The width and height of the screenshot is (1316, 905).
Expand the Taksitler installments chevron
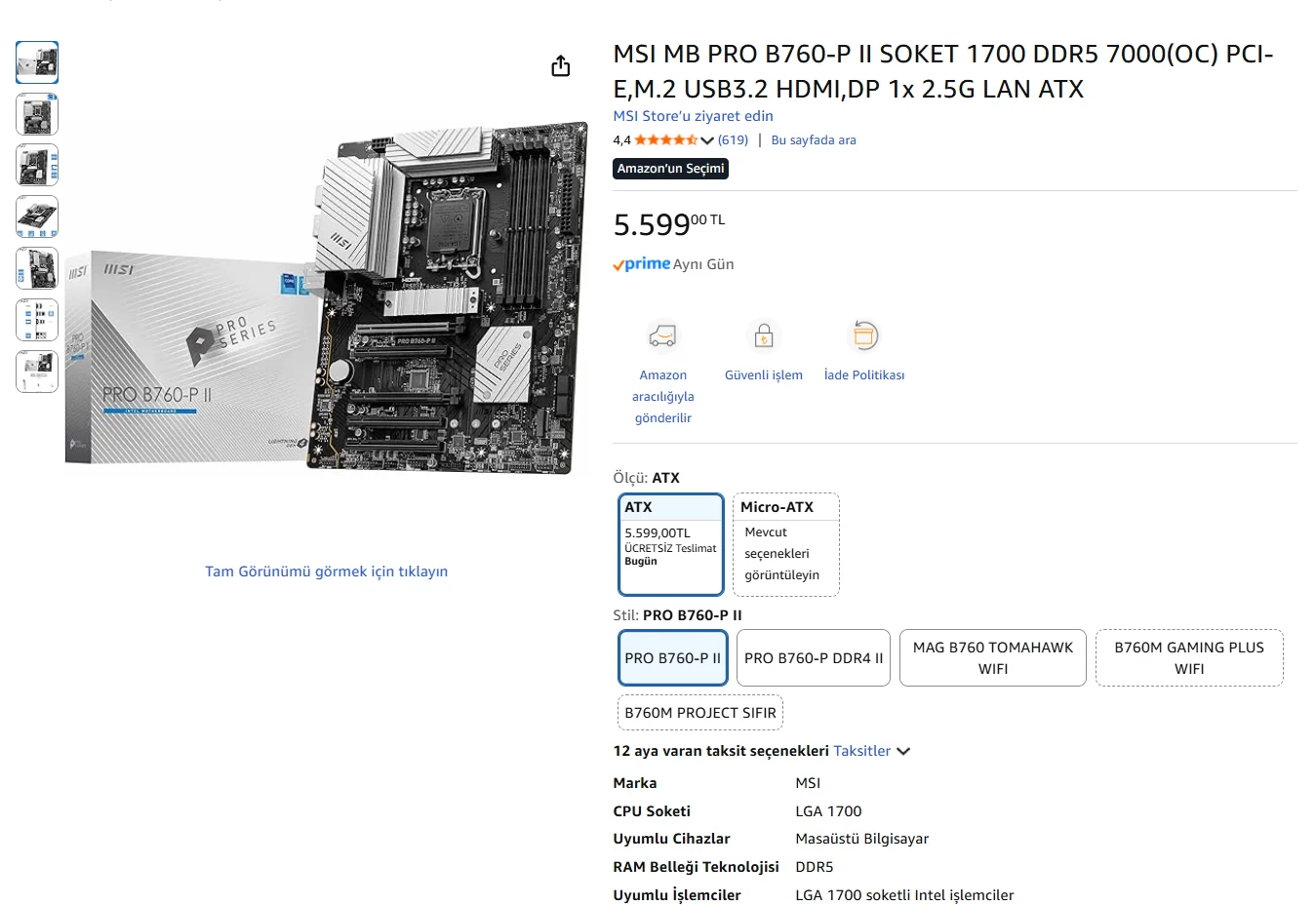903,751
